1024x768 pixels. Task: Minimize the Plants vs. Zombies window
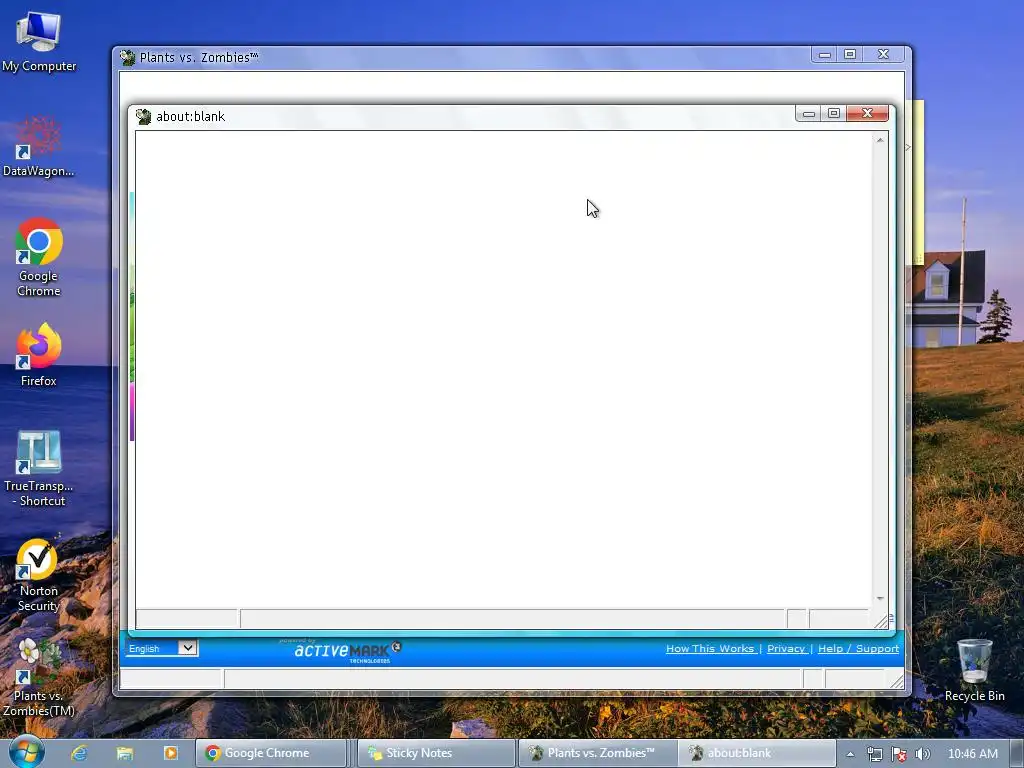825,54
